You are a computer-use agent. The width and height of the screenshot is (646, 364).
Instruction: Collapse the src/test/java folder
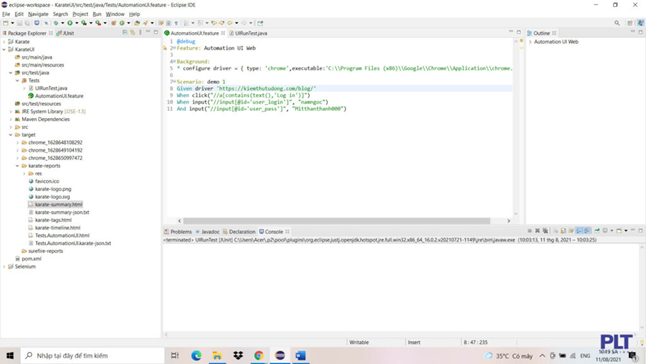pos(11,73)
